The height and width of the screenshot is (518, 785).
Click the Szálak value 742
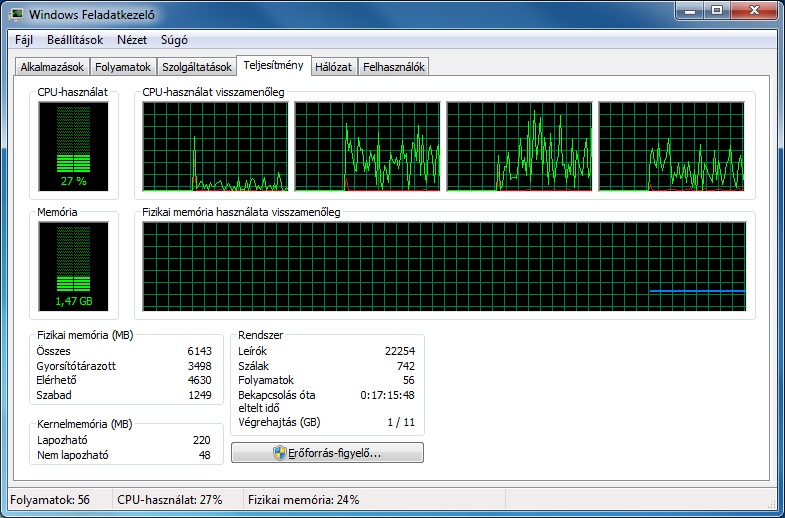[406, 366]
